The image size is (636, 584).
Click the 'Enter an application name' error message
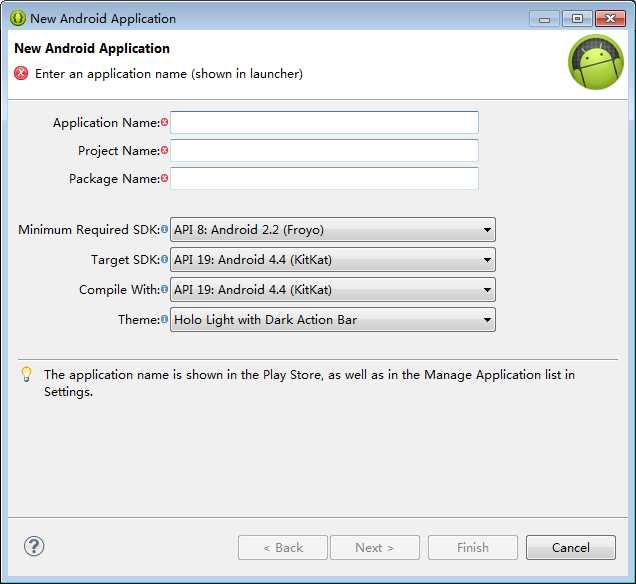tap(169, 74)
